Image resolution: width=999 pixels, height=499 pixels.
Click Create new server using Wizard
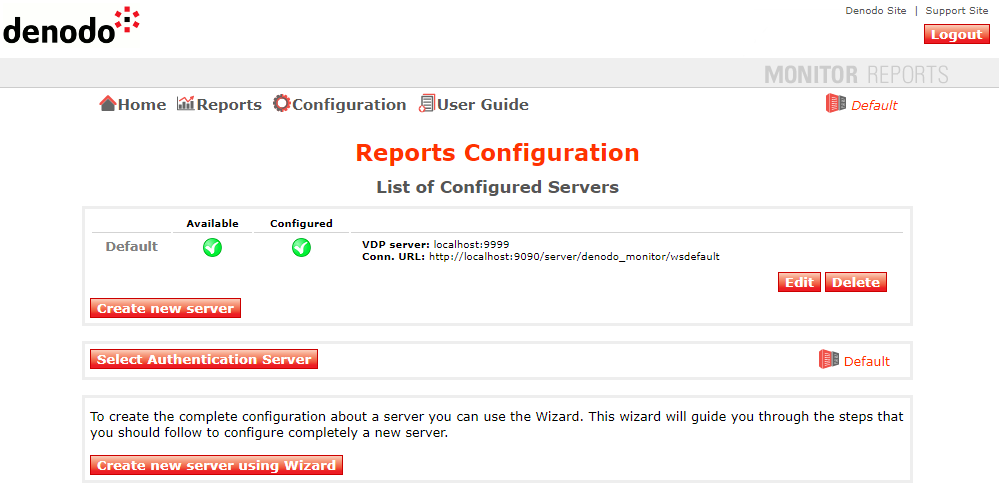(217, 465)
